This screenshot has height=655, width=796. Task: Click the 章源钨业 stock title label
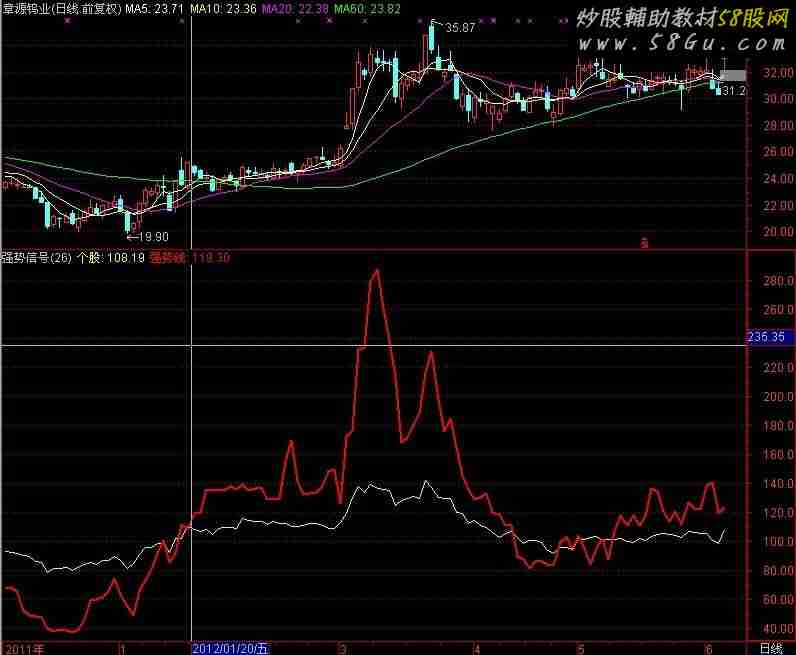point(28,8)
